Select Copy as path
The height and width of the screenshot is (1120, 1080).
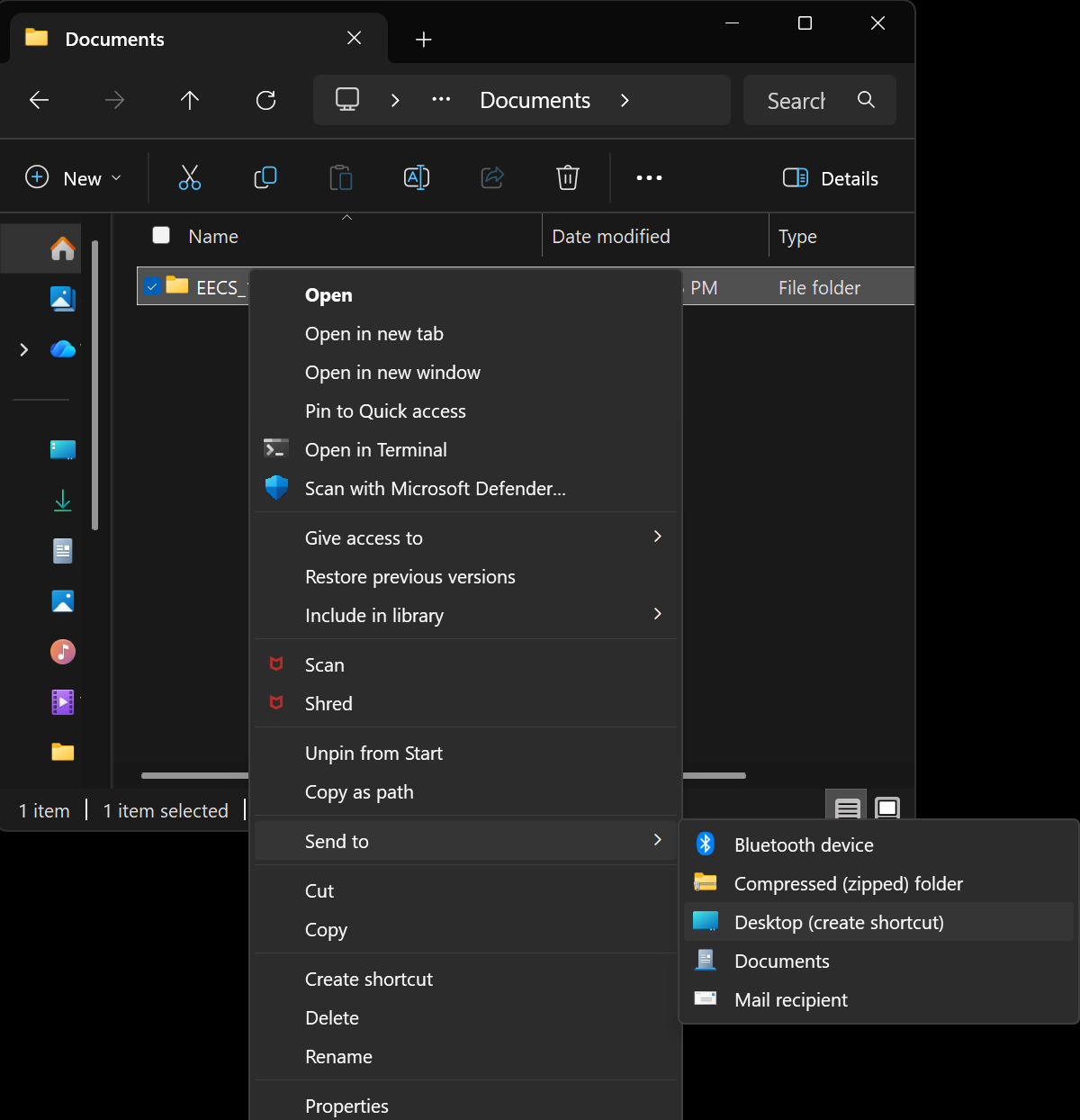(x=465, y=792)
